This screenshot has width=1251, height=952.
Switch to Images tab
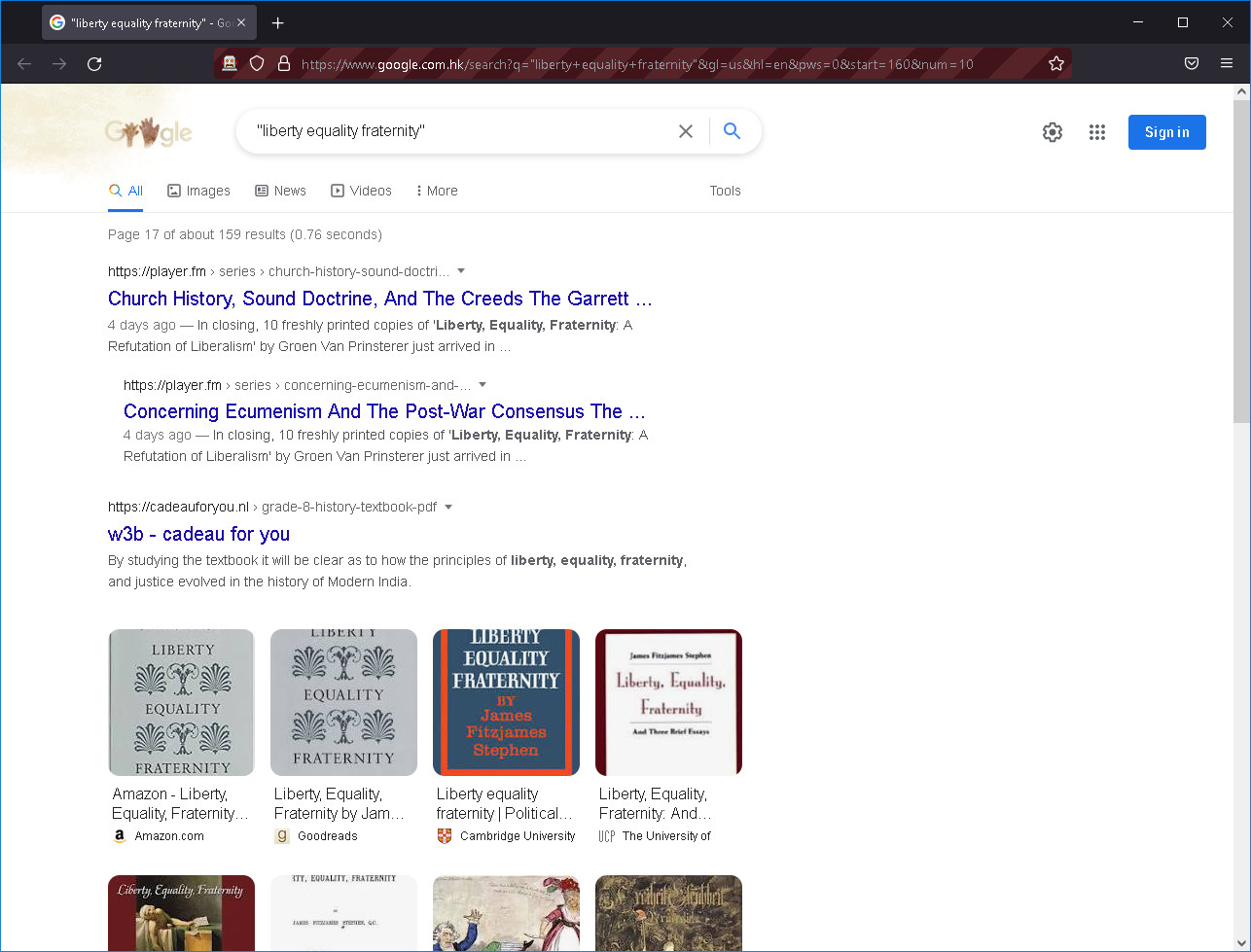coord(198,191)
